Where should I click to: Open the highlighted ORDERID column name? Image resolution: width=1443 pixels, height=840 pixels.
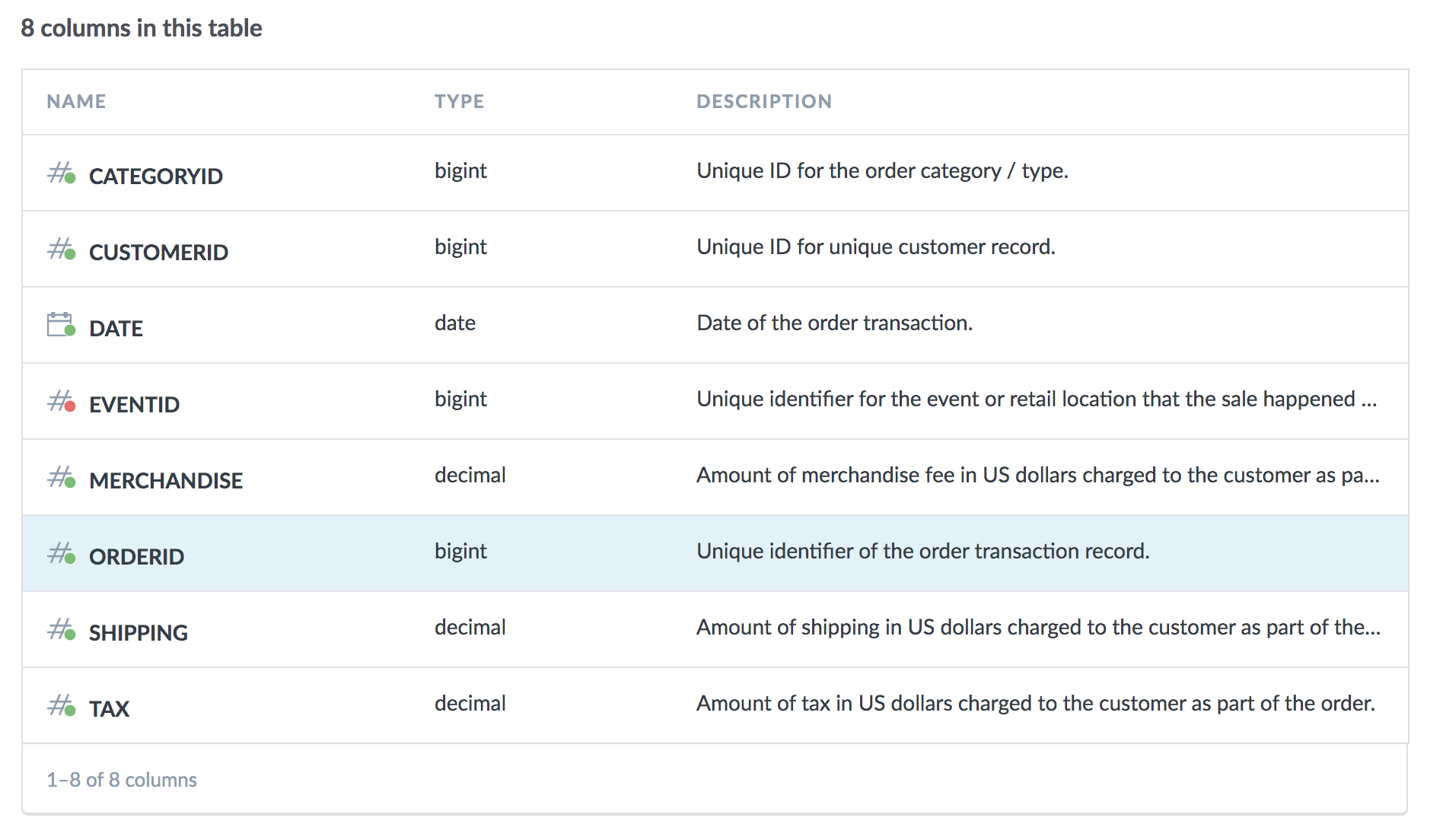coord(136,556)
